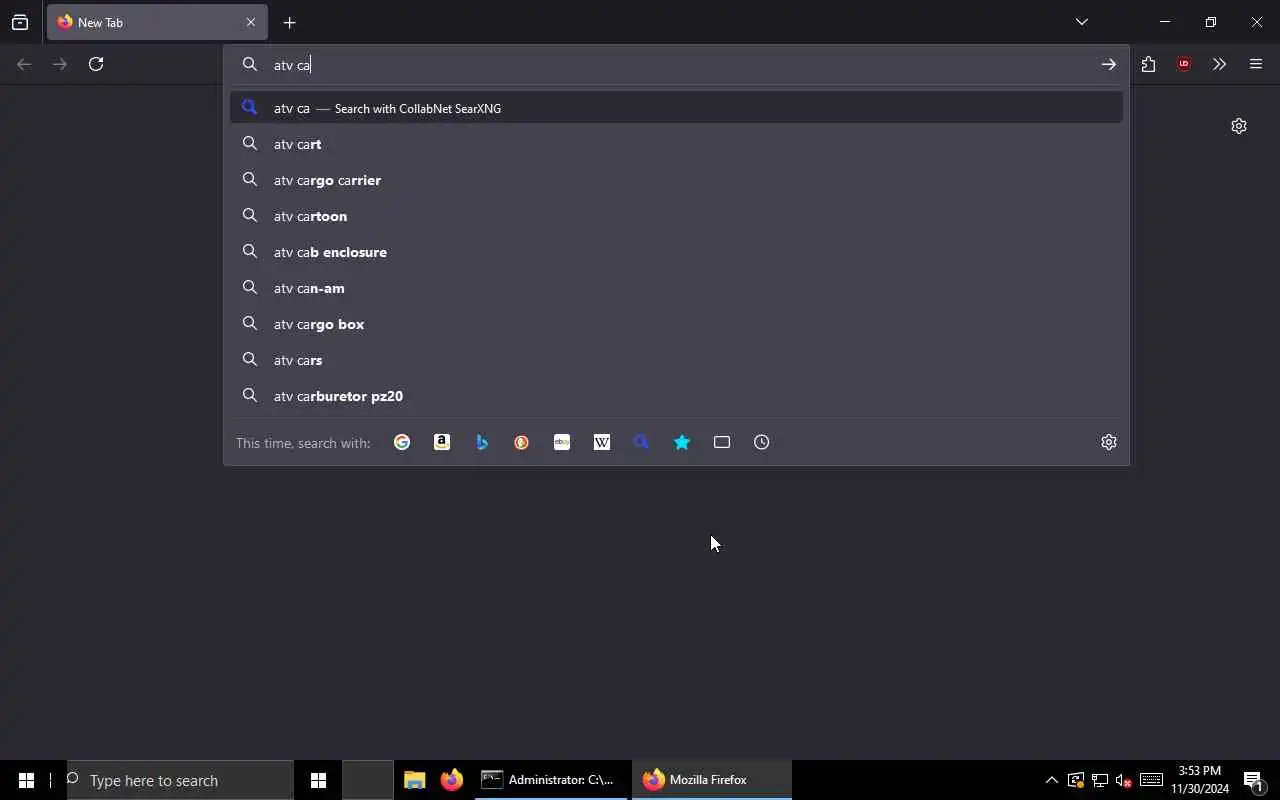Open the Windows Start button
Viewport: 1280px width, 800px height.
[x=26, y=780]
